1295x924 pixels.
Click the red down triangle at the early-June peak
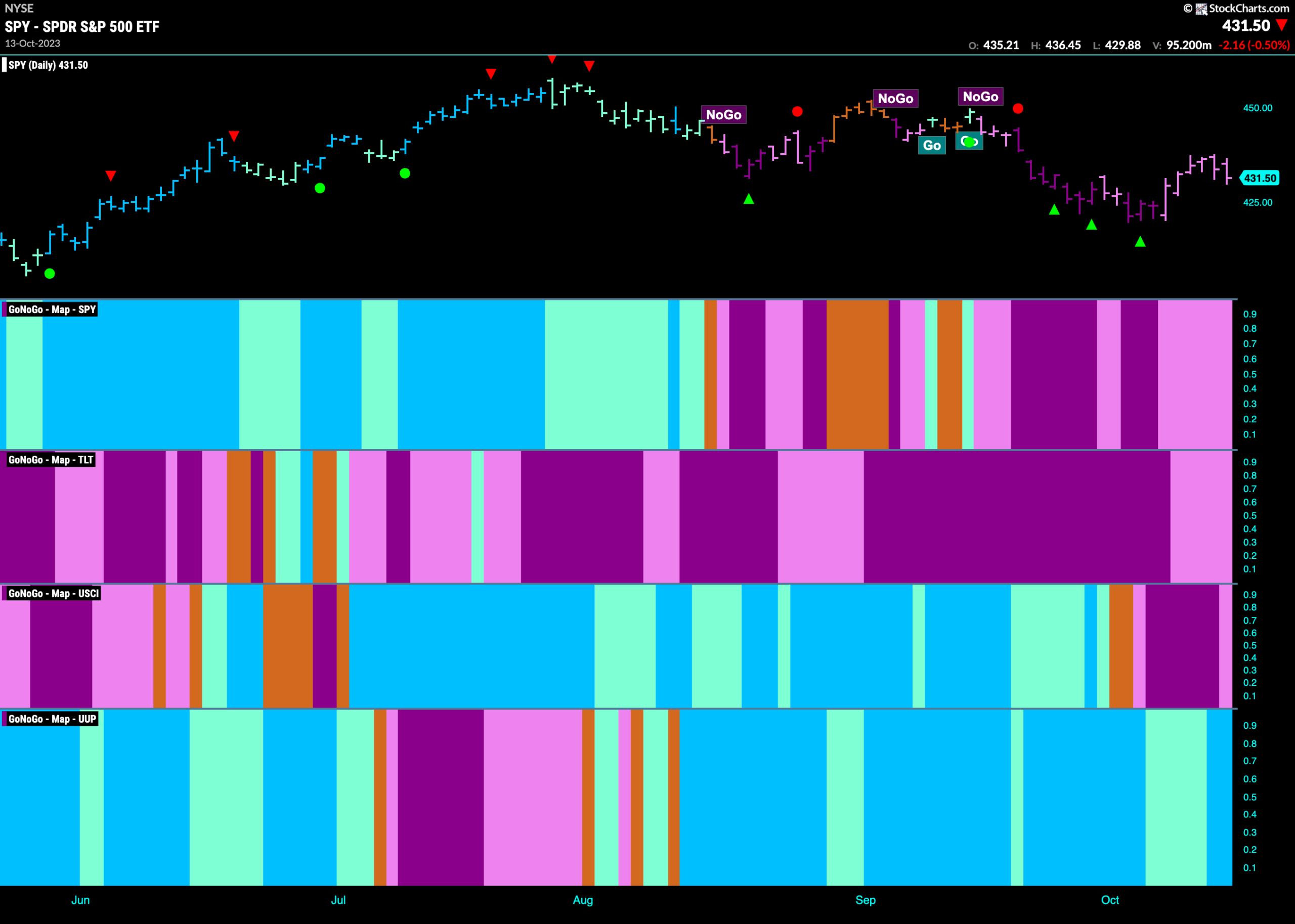(x=111, y=176)
